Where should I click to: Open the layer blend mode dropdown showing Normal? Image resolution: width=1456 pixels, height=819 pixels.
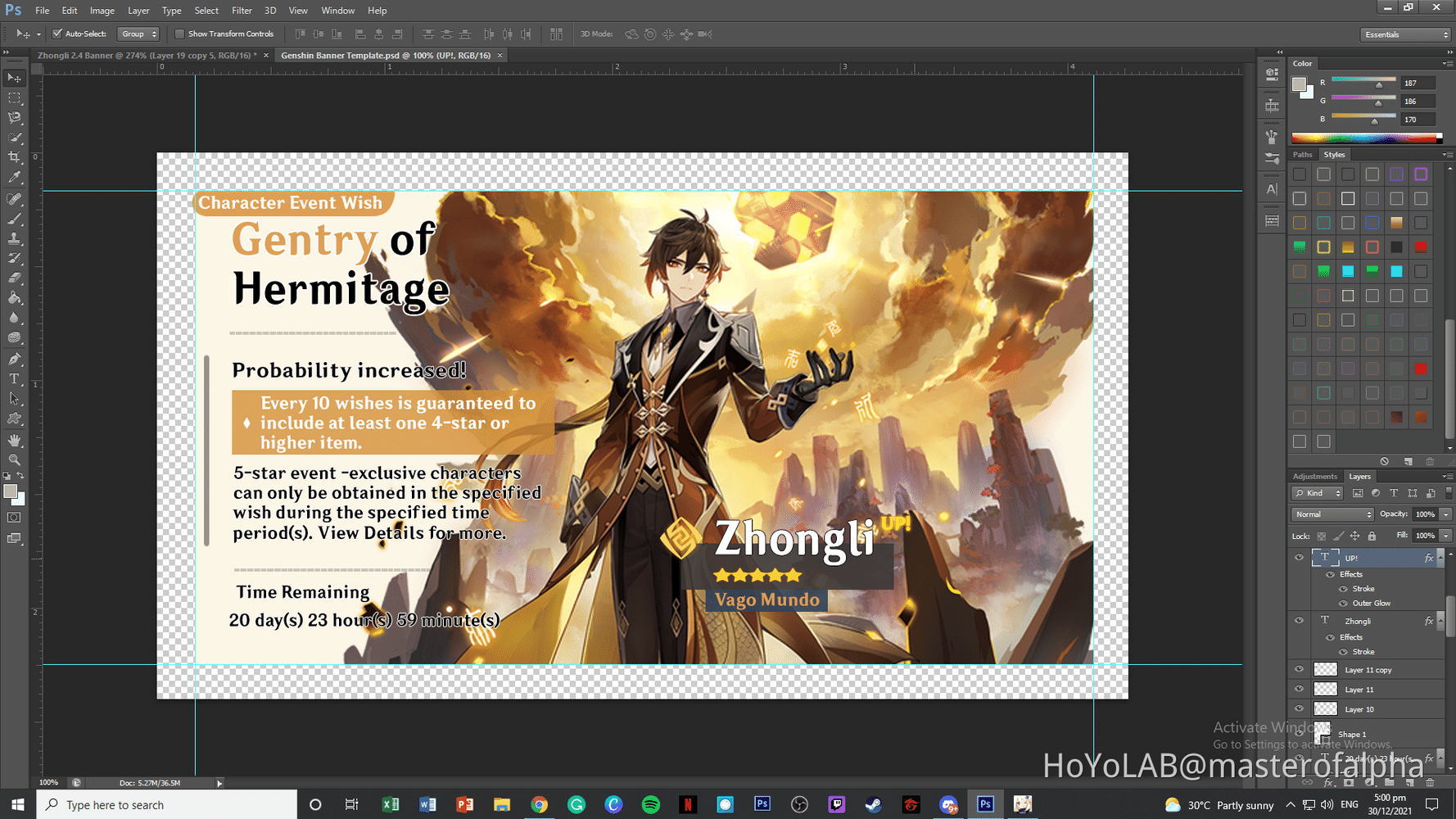point(1332,514)
